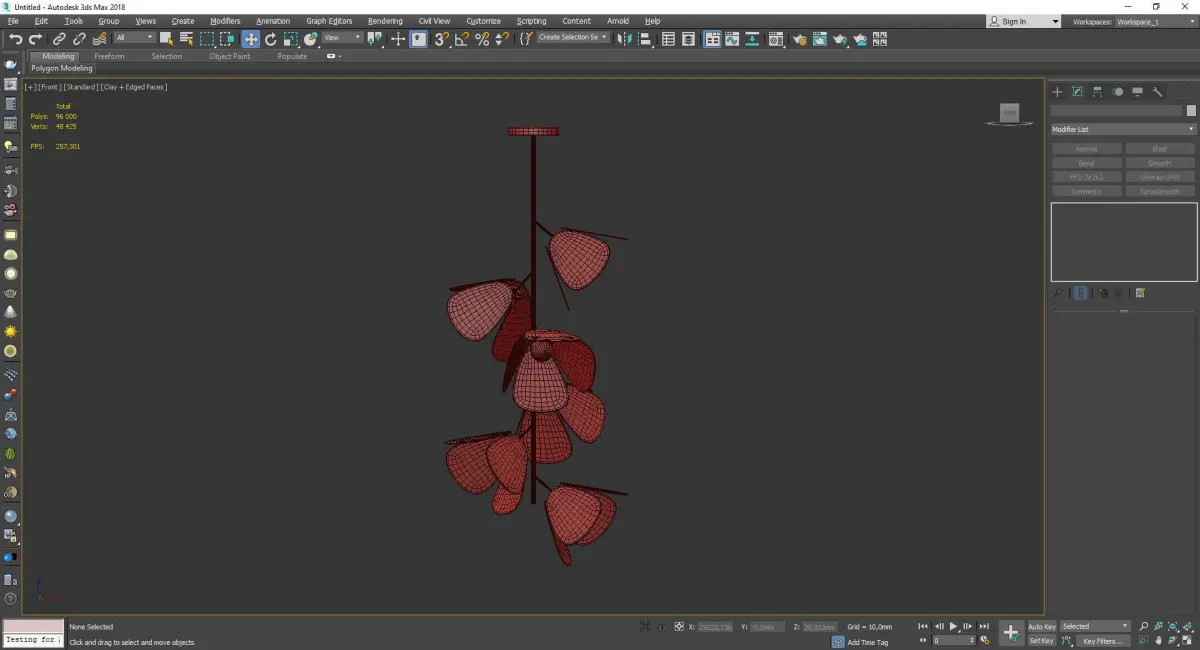
Task: Expand the selection filter 'All' dropdown
Action: click(134, 38)
